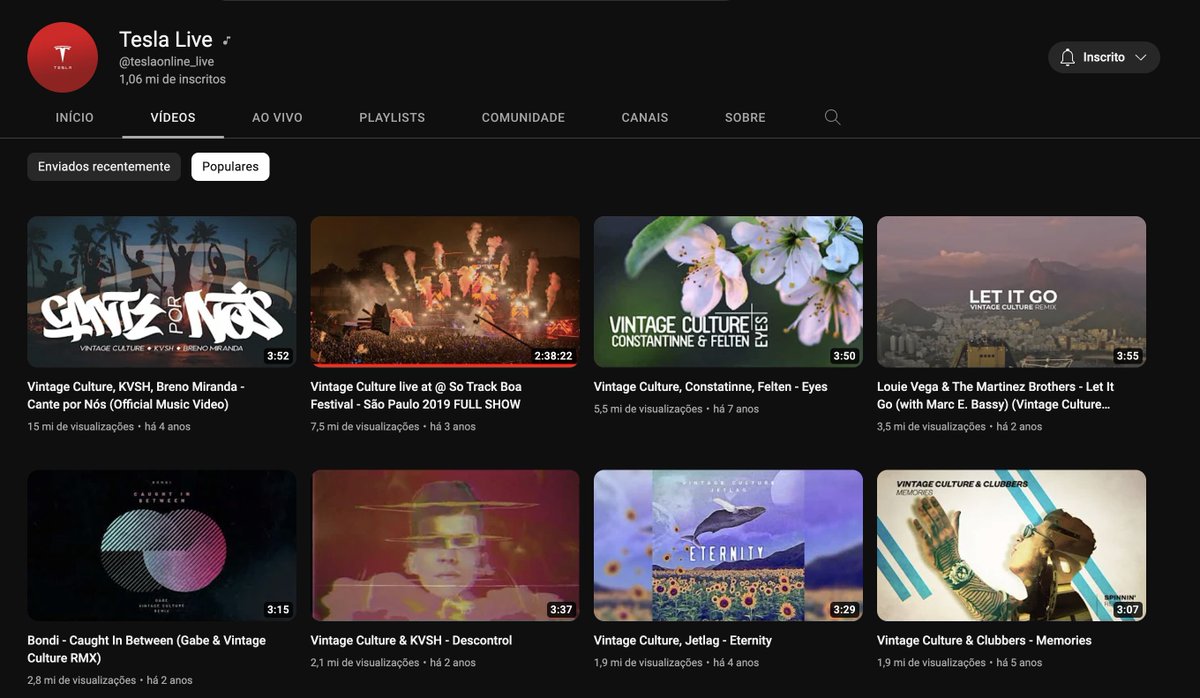
Task: Expand the Inscrito subscription dropdown chevron
Action: [x=1140, y=57]
